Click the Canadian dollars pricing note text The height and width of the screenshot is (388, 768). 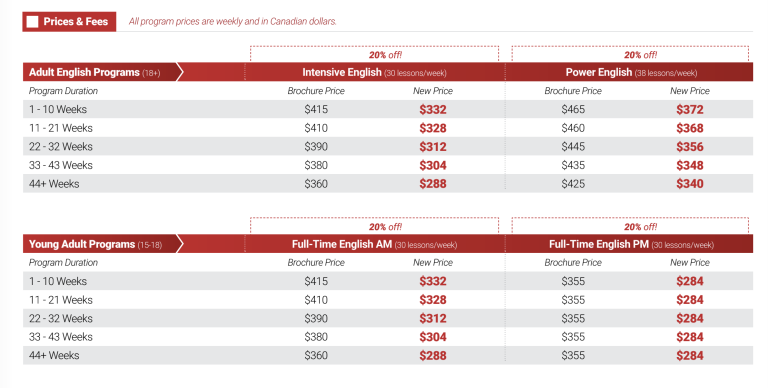click(233, 22)
